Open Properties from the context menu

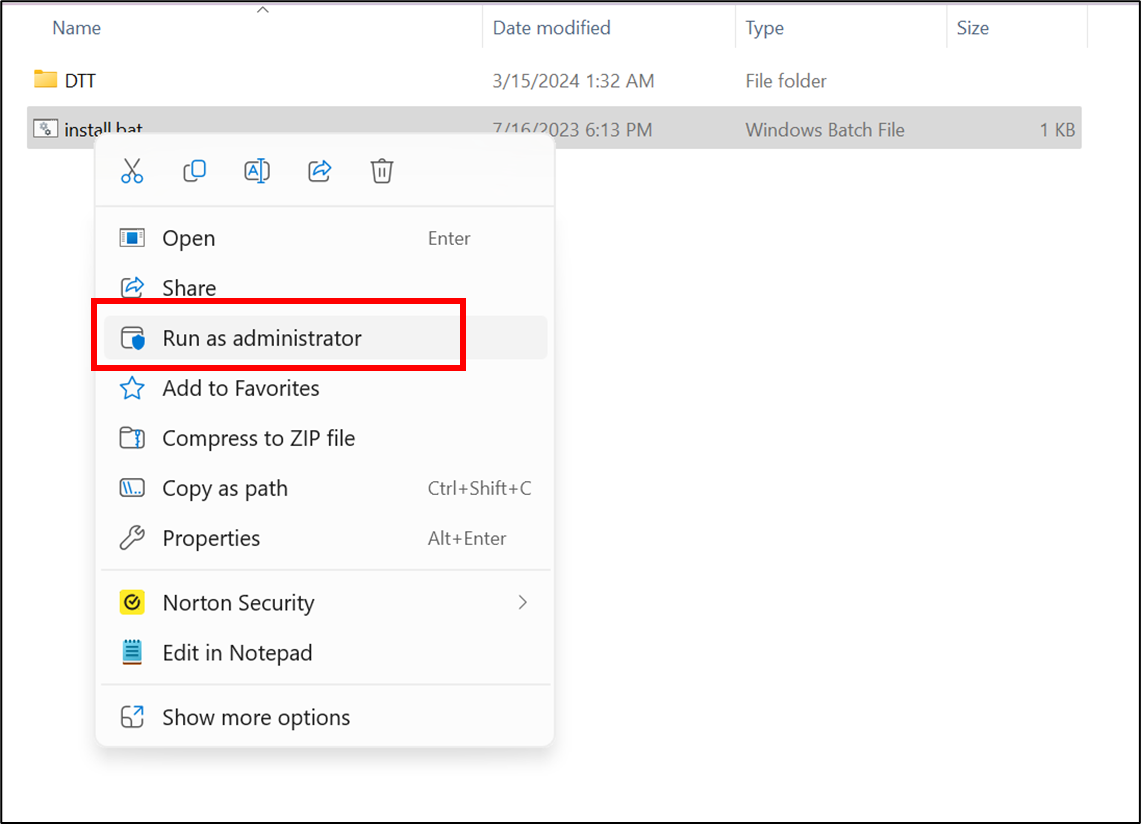pos(211,538)
